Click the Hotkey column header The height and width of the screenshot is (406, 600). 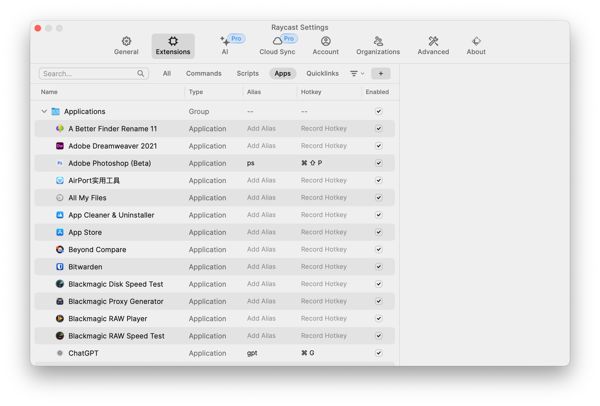coord(311,92)
